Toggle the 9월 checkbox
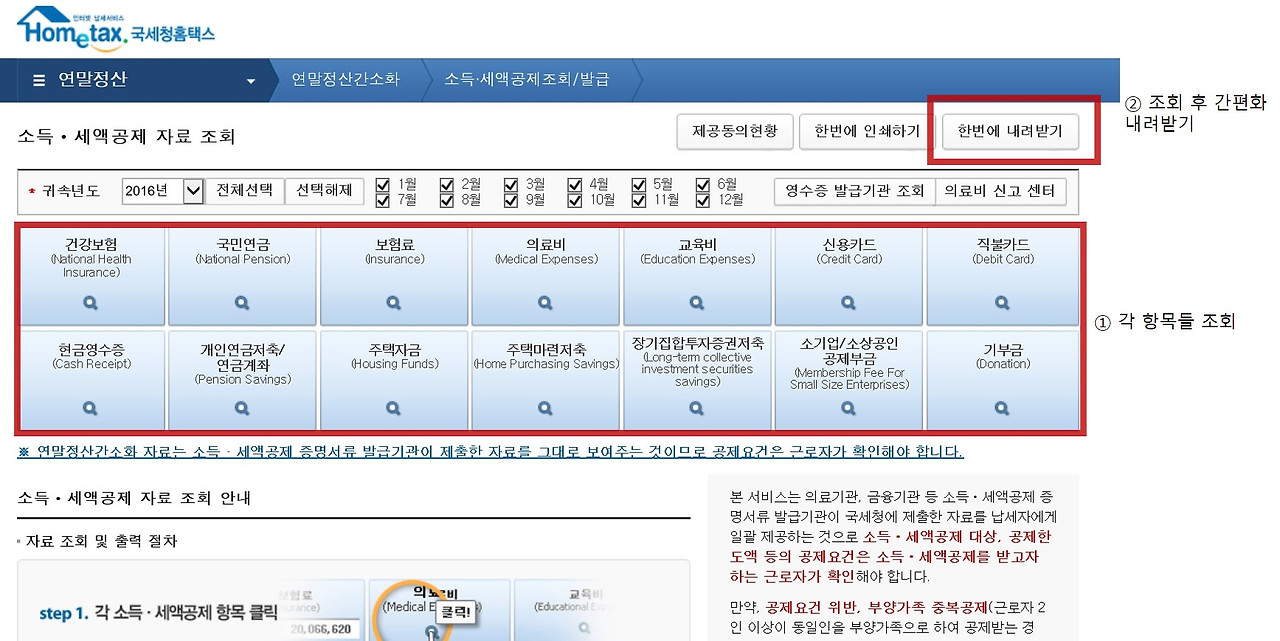The width and height of the screenshot is (1280, 641). (x=511, y=199)
